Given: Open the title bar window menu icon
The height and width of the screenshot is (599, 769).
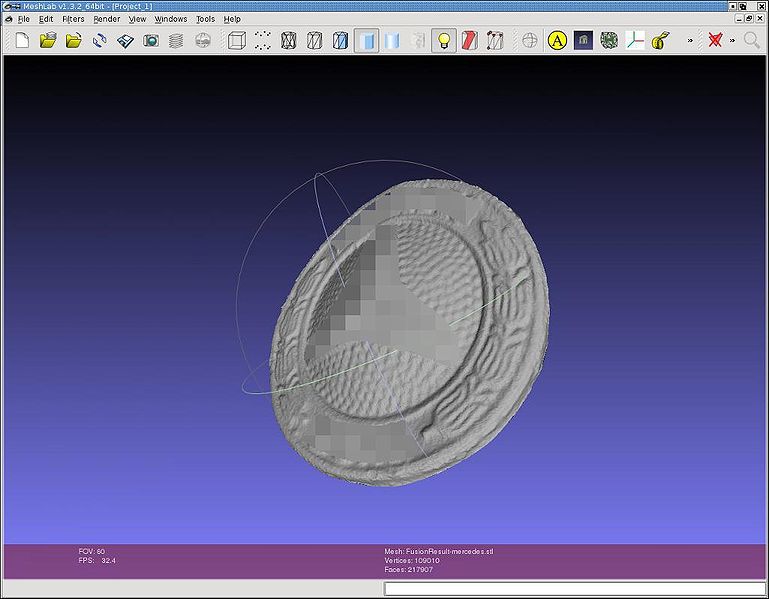Looking at the screenshot, I should tap(10, 6).
